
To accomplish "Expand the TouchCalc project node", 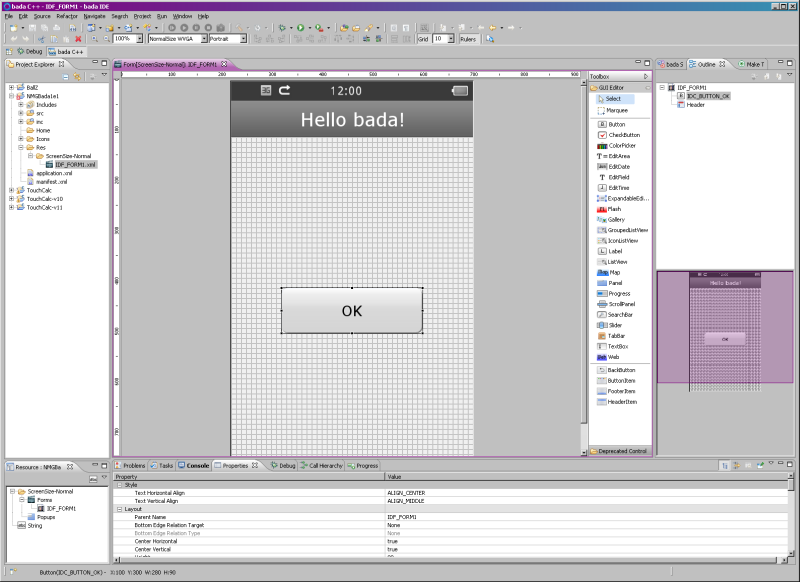I will point(11,189).
